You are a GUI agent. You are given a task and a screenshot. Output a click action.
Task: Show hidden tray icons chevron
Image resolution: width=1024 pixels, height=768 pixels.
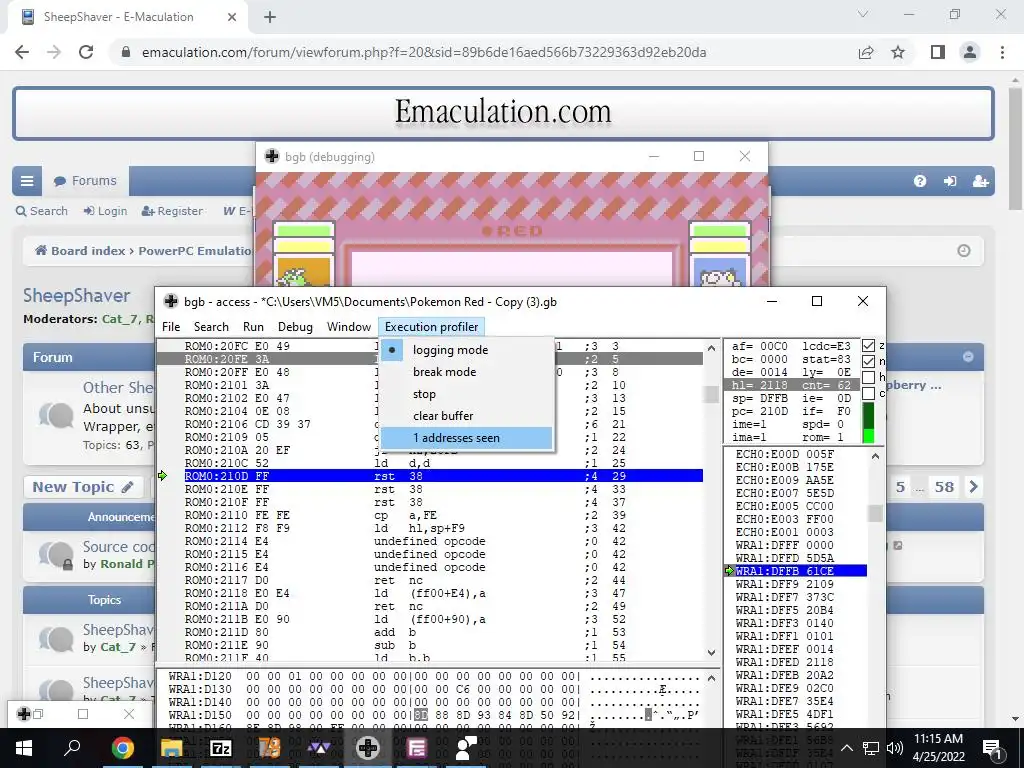[846, 748]
